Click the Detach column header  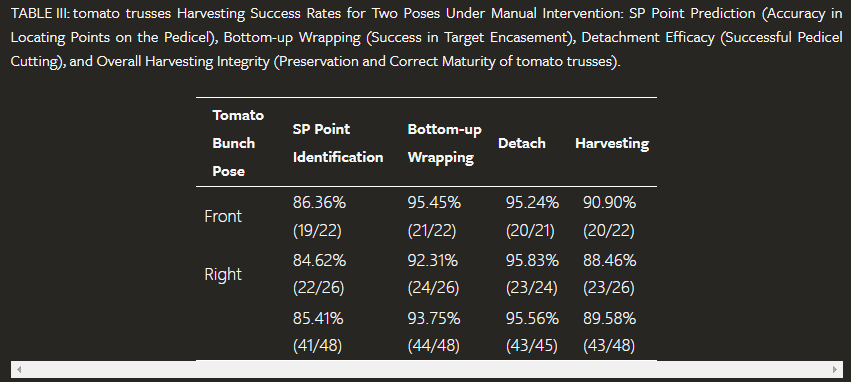[522, 143]
